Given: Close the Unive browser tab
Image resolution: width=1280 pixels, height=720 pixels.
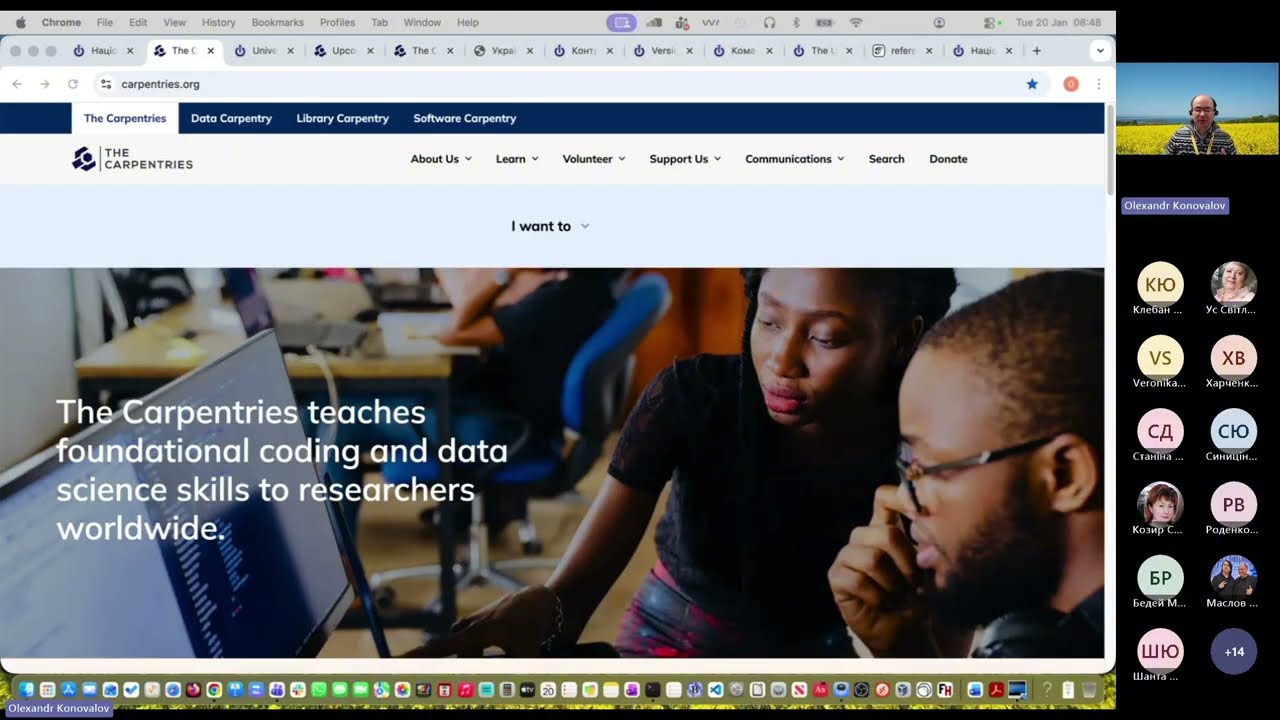Looking at the screenshot, I should (290, 50).
